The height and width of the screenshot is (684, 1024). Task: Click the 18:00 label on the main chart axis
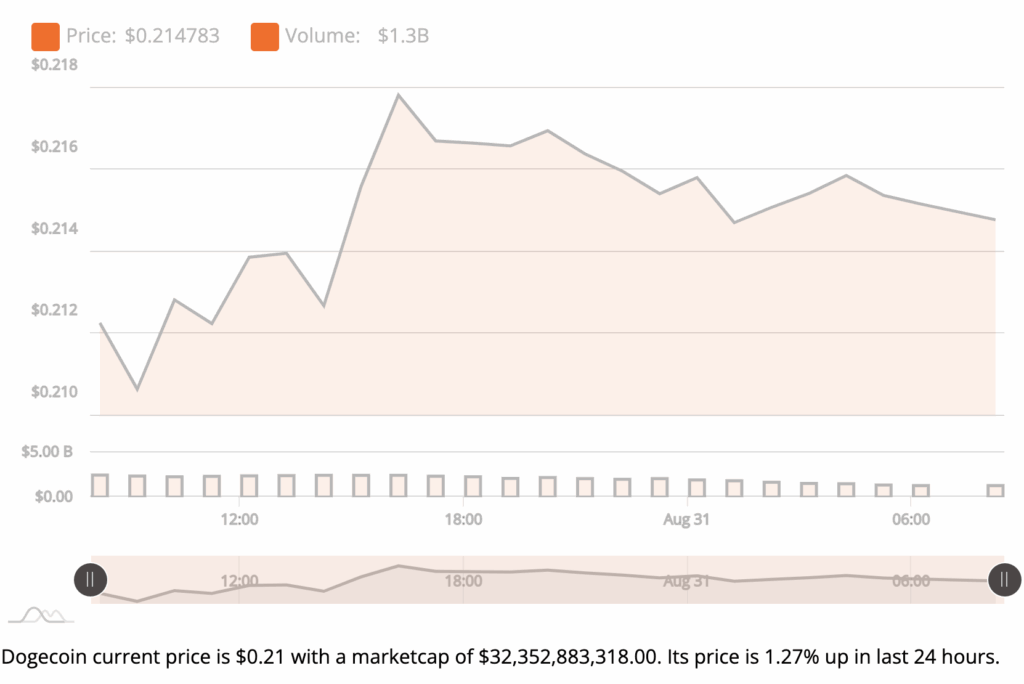pos(463,520)
